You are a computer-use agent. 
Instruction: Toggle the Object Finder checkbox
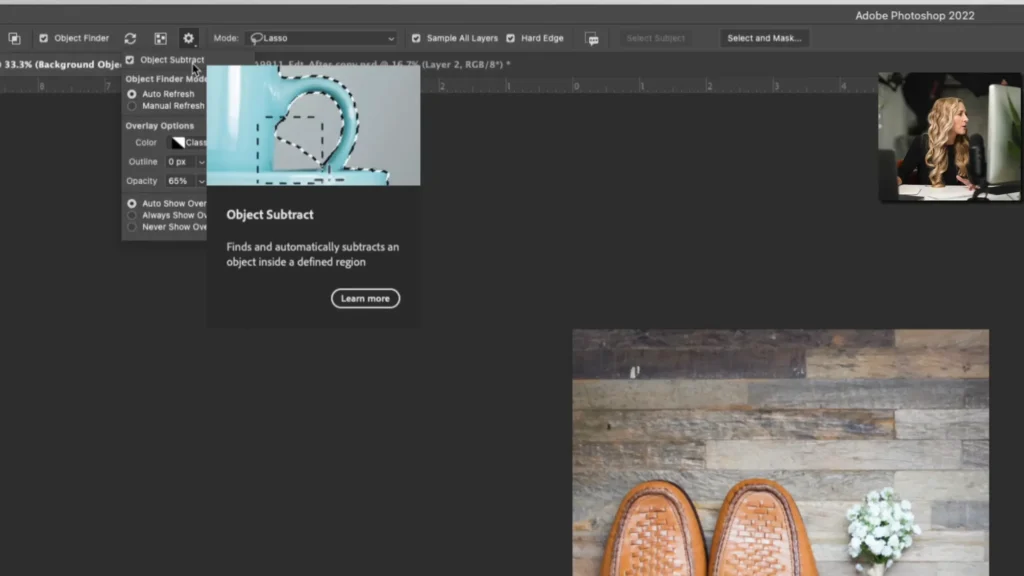coord(44,39)
